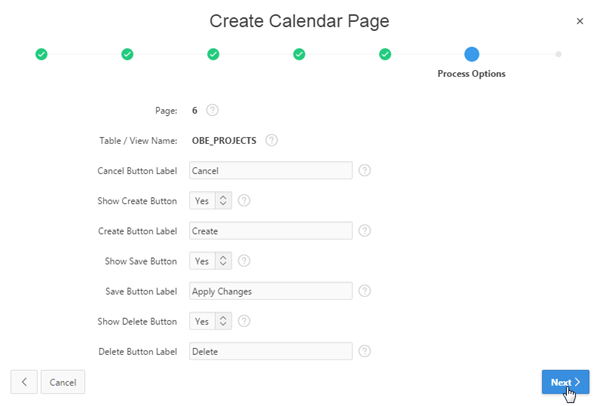Click help icon beside Show Delete Button
This screenshot has width=600, height=406.
pos(244,321)
